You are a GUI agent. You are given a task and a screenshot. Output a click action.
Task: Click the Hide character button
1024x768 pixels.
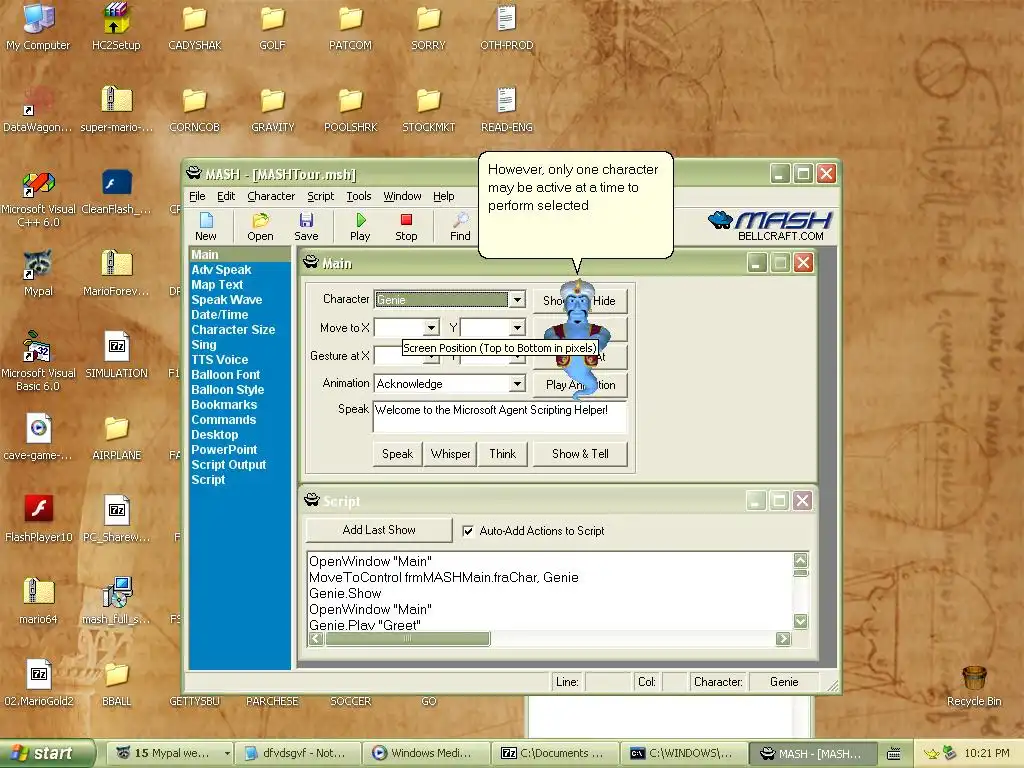click(605, 301)
